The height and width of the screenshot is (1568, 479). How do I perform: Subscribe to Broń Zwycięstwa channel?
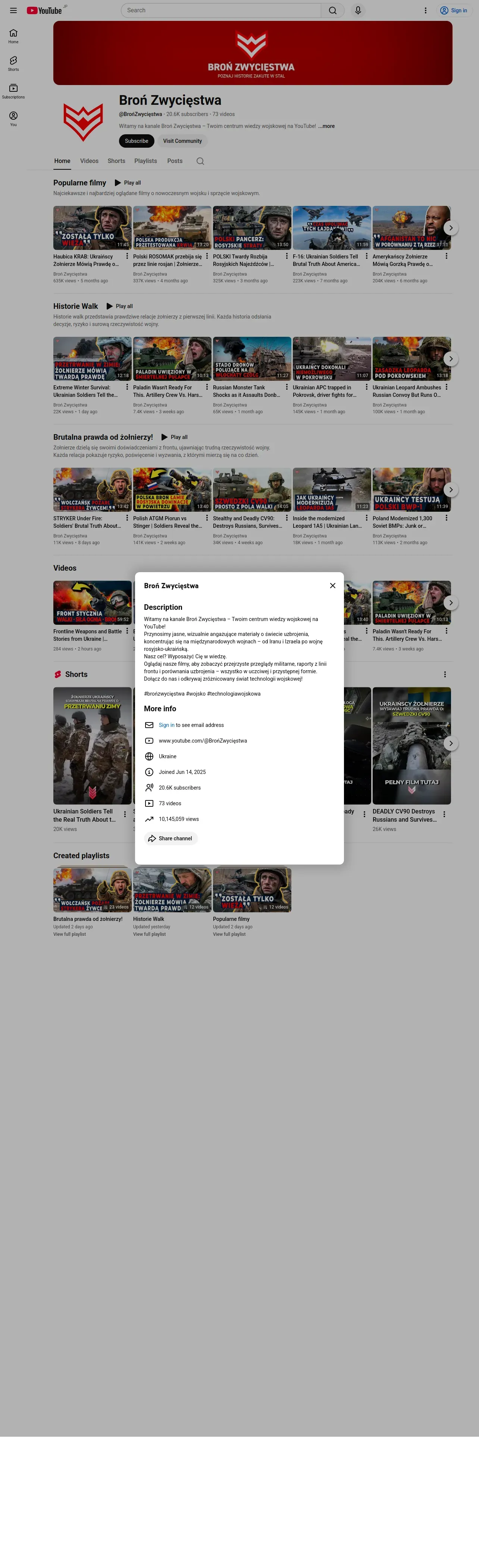[136, 141]
